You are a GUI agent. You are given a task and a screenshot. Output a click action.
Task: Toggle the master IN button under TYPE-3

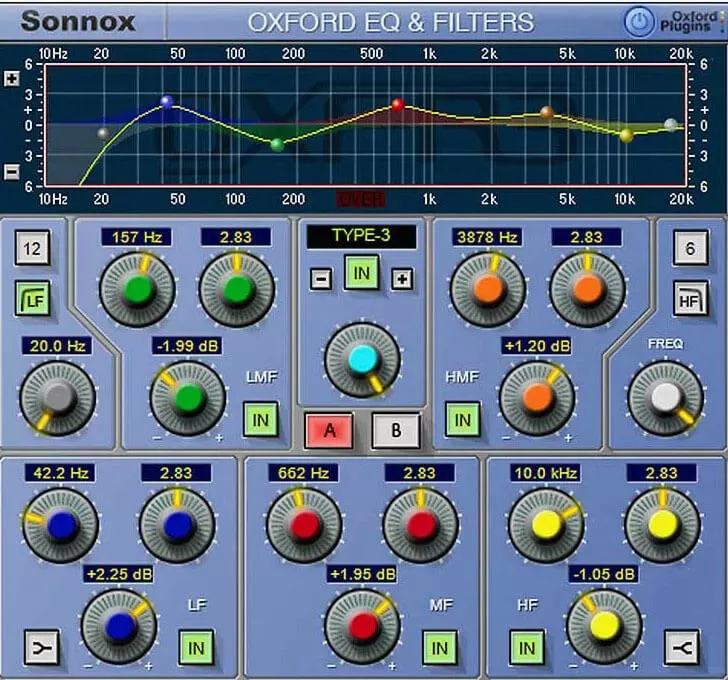[x=361, y=273]
